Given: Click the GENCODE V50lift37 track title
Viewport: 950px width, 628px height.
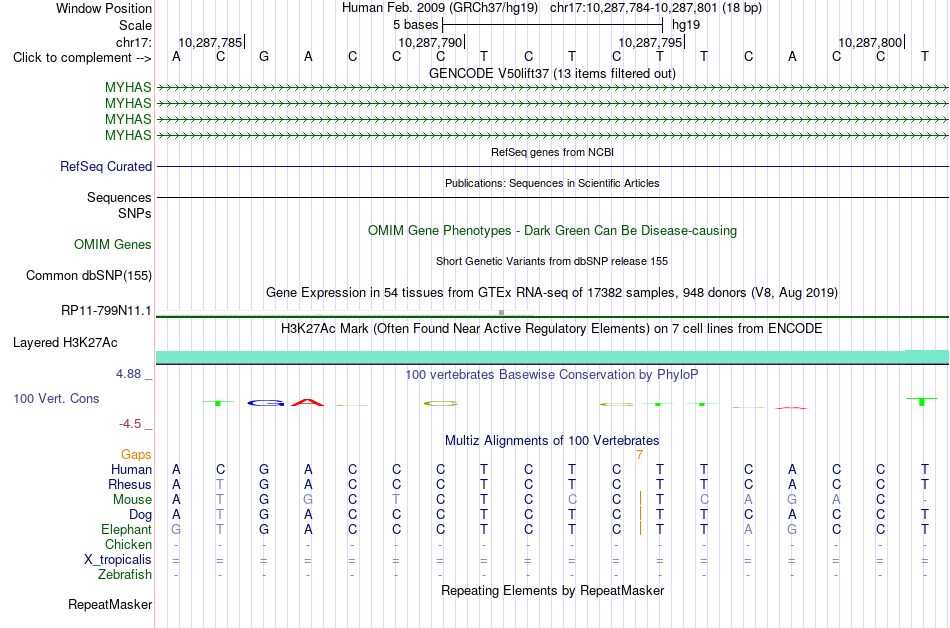Looking at the screenshot, I should tap(552, 73).
